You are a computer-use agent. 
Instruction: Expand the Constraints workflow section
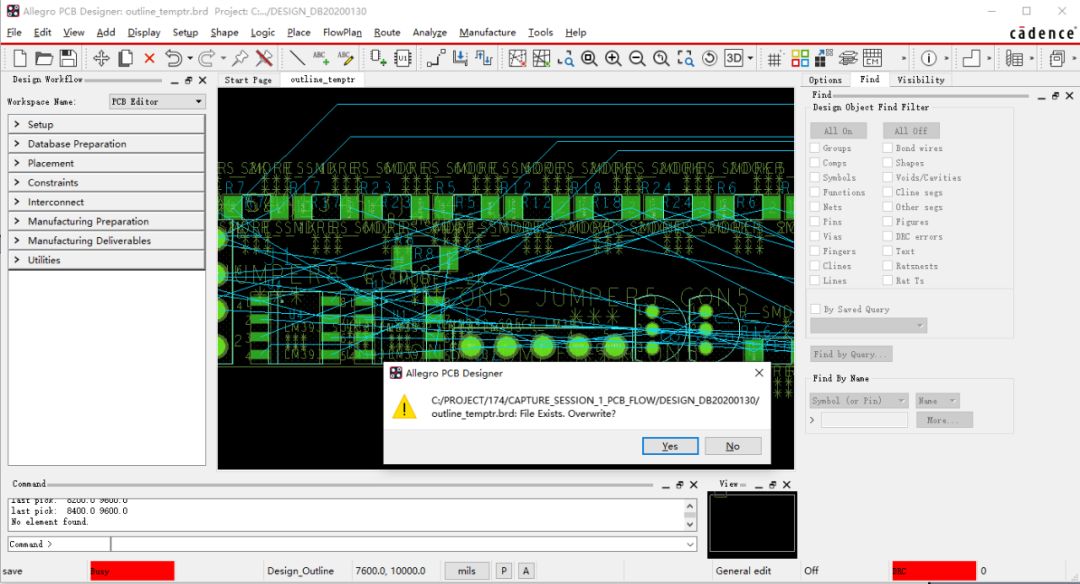click(107, 182)
